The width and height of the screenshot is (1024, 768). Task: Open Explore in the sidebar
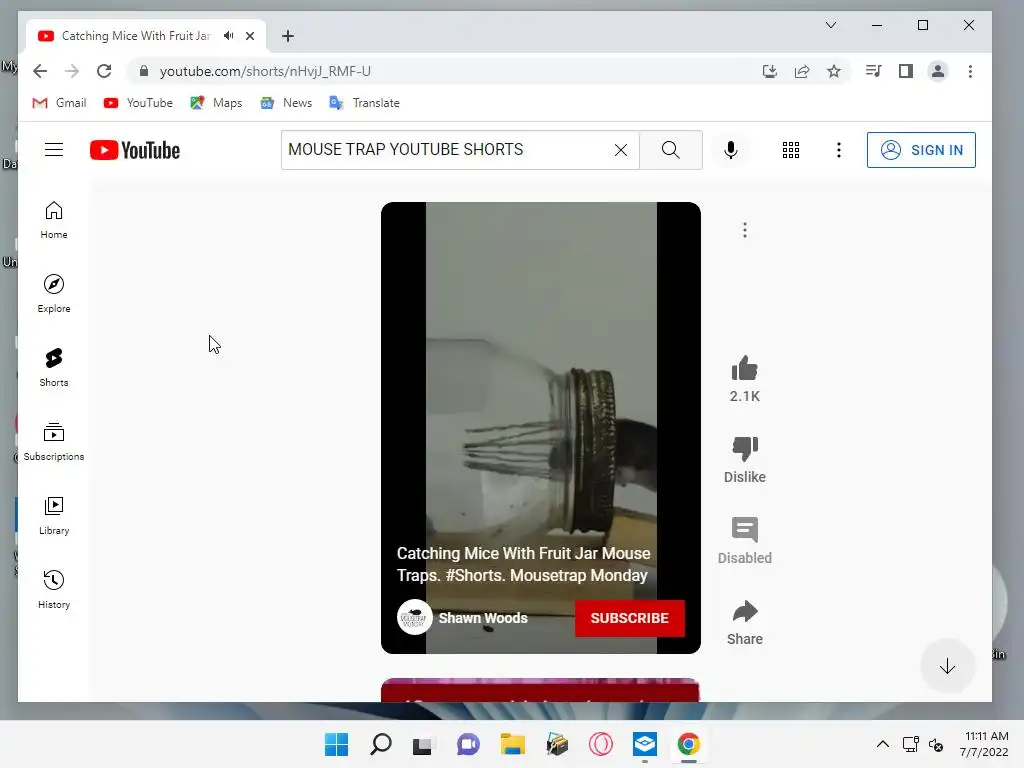tap(54, 295)
